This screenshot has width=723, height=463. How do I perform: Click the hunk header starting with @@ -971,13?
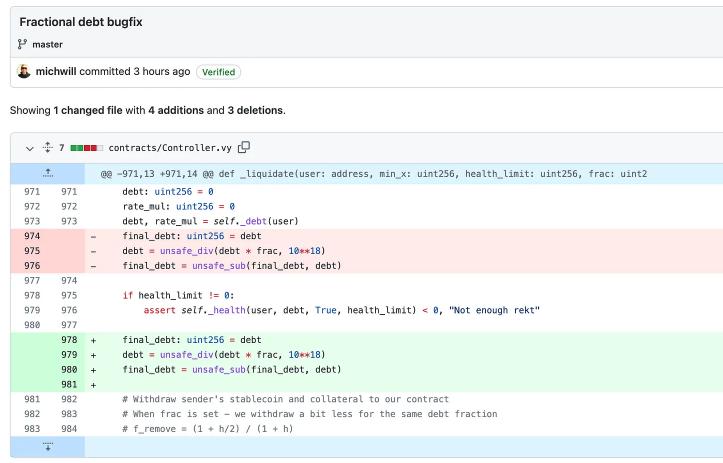(373, 174)
